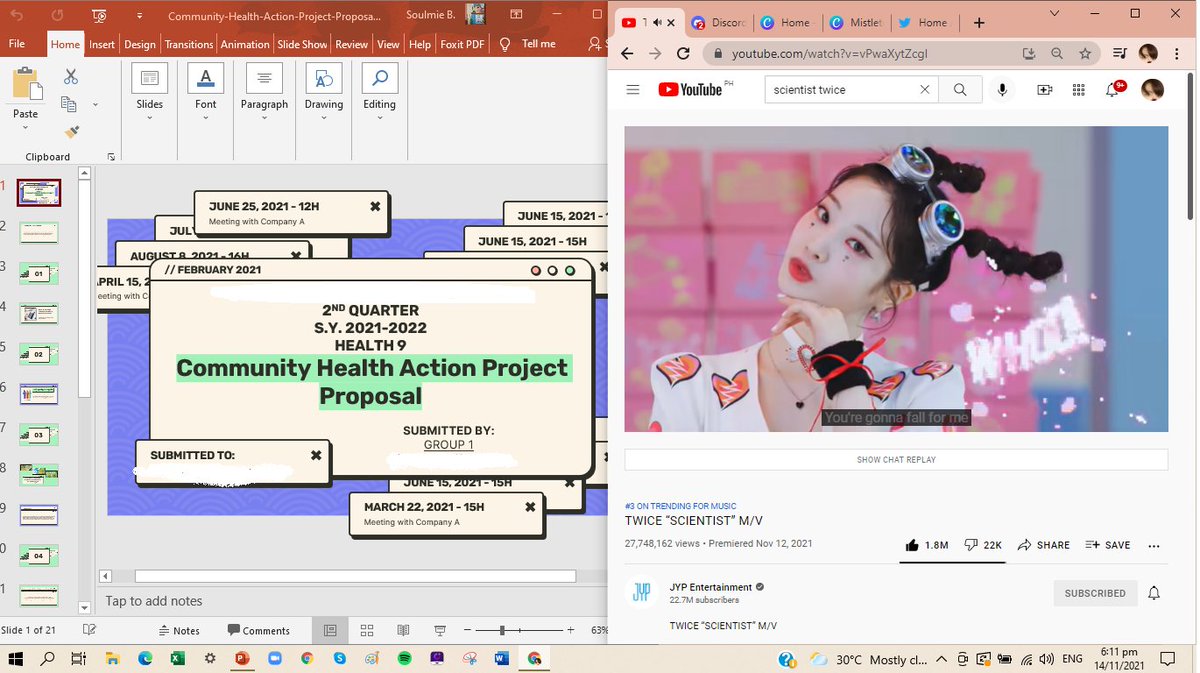The height and width of the screenshot is (673, 1200).
Task: Toggle the channel notification bell beside Subscribed
Action: 1154,593
